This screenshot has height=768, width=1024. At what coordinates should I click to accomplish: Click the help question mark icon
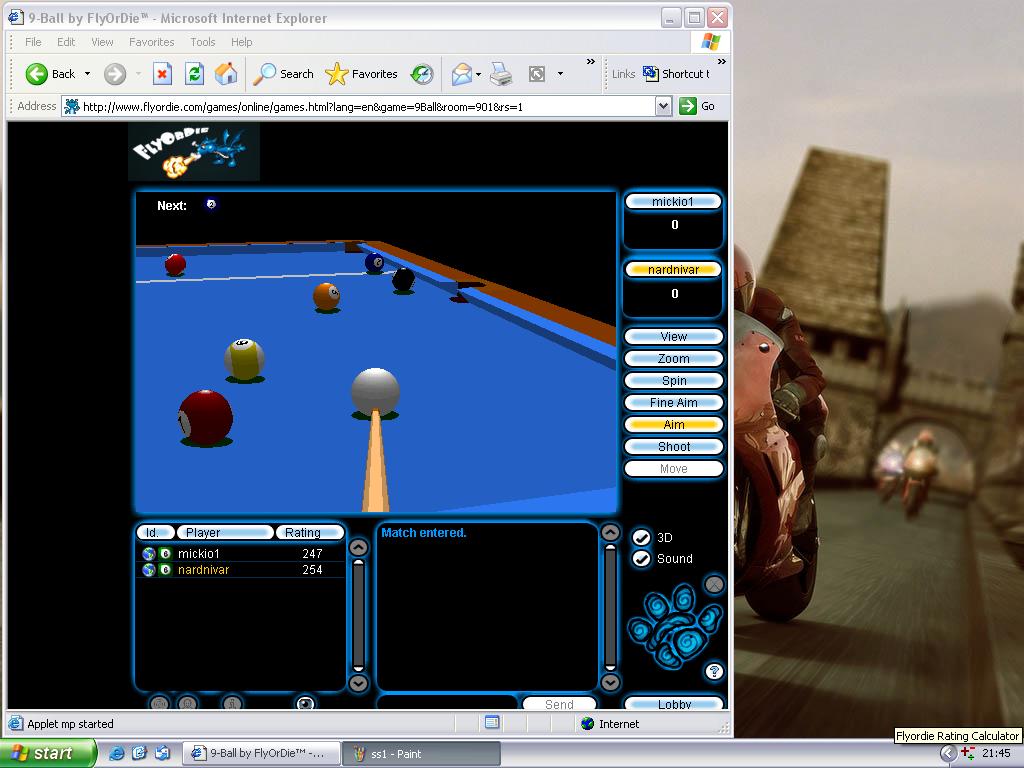click(x=714, y=671)
